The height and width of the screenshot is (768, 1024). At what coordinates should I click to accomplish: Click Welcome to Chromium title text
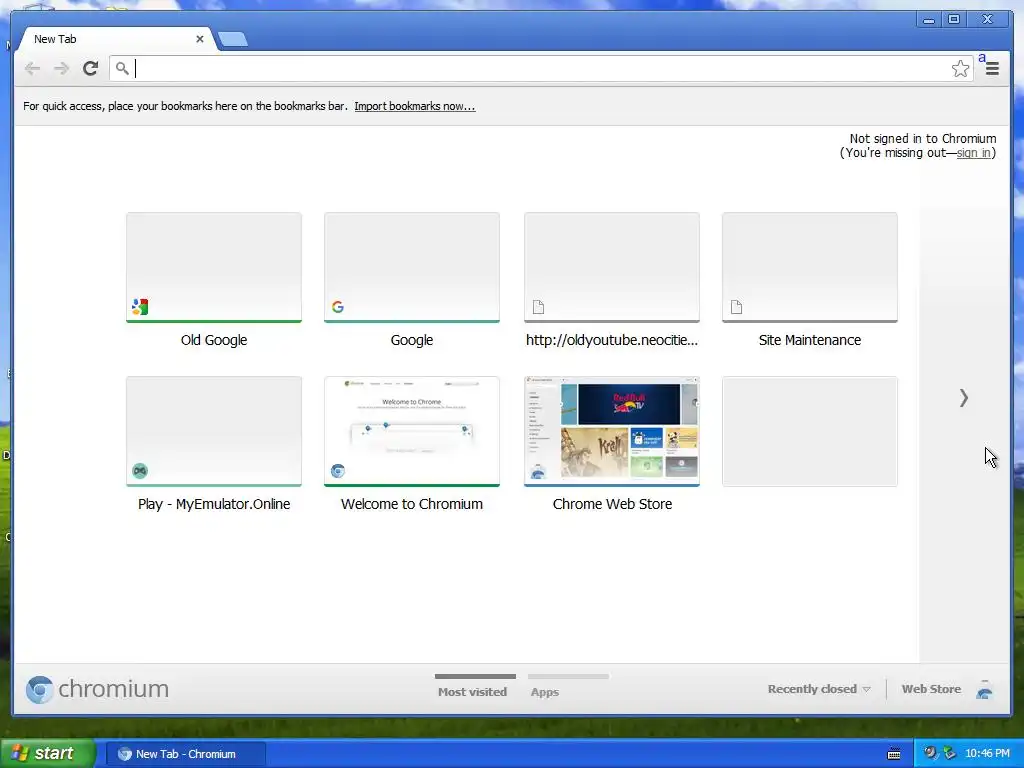pyautogui.click(x=412, y=504)
